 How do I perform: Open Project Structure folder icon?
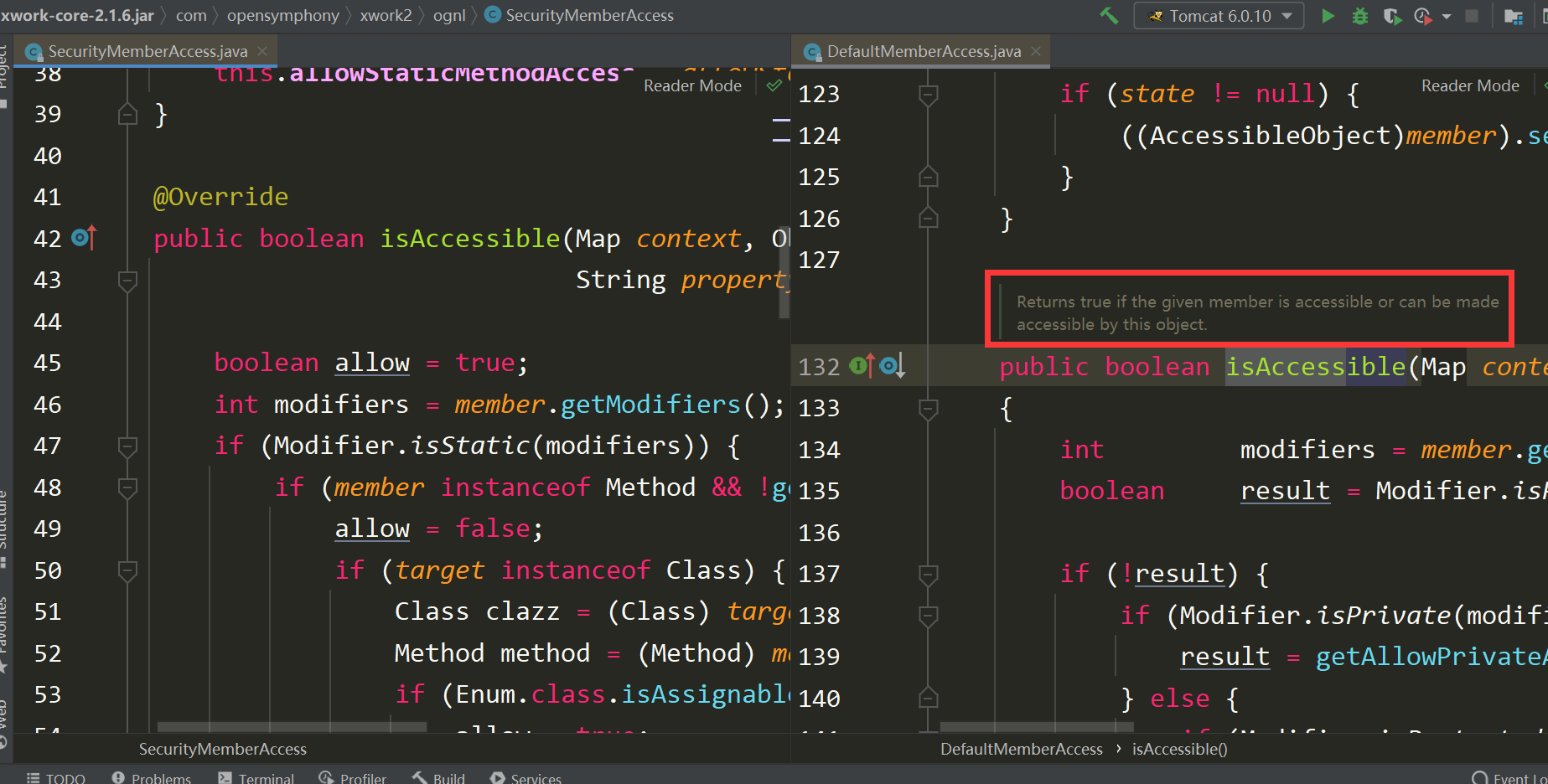(x=1513, y=16)
